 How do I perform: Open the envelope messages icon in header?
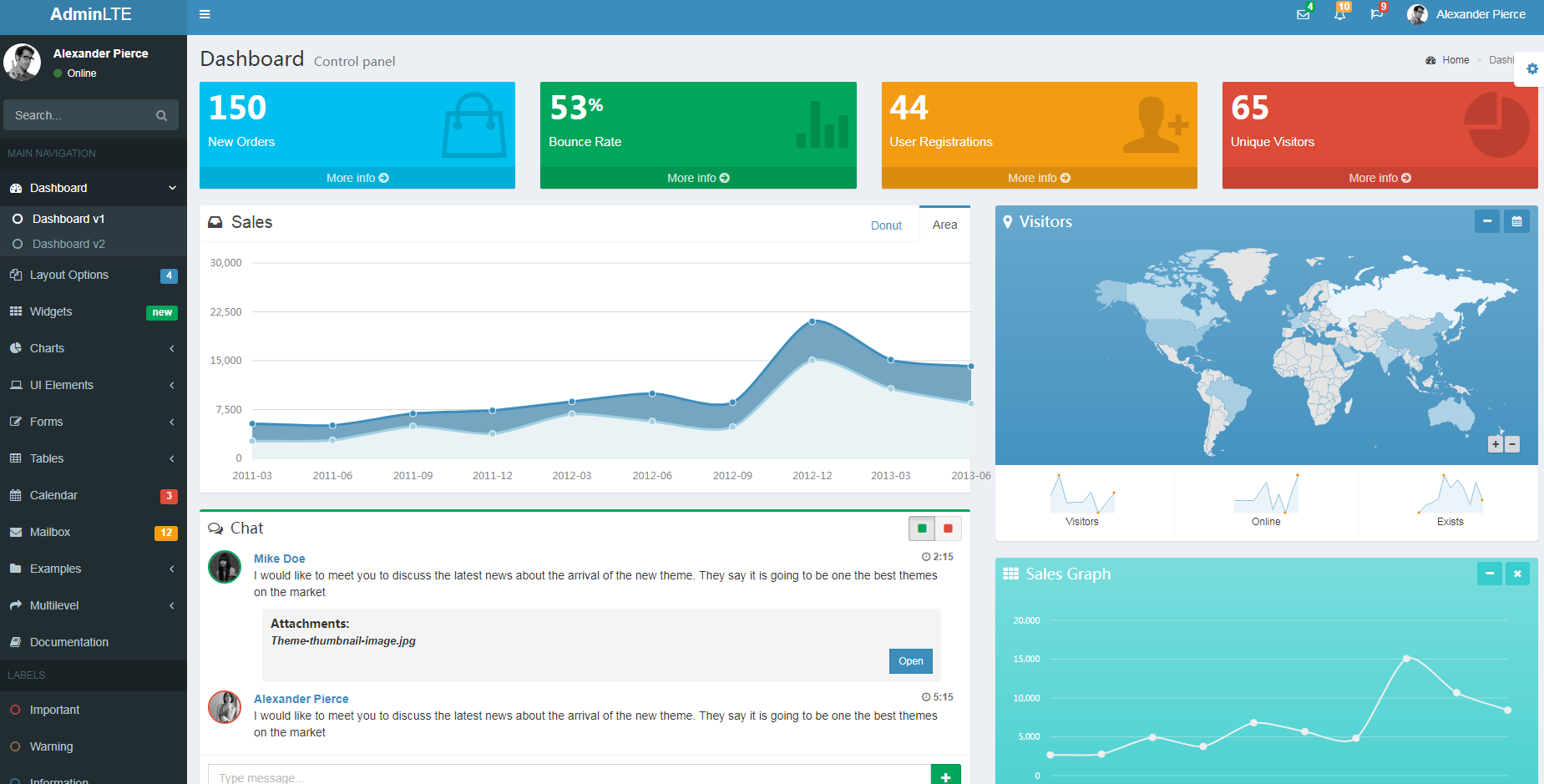pyautogui.click(x=1303, y=14)
